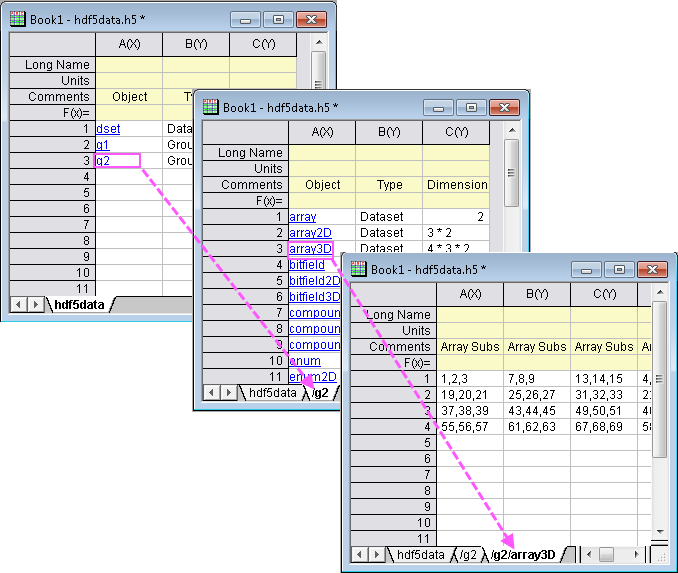The height and width of the screenshot is (573, 678).
Task: Click the front window's horizontal scrollbar thumb
Action: tap(607, 555)
